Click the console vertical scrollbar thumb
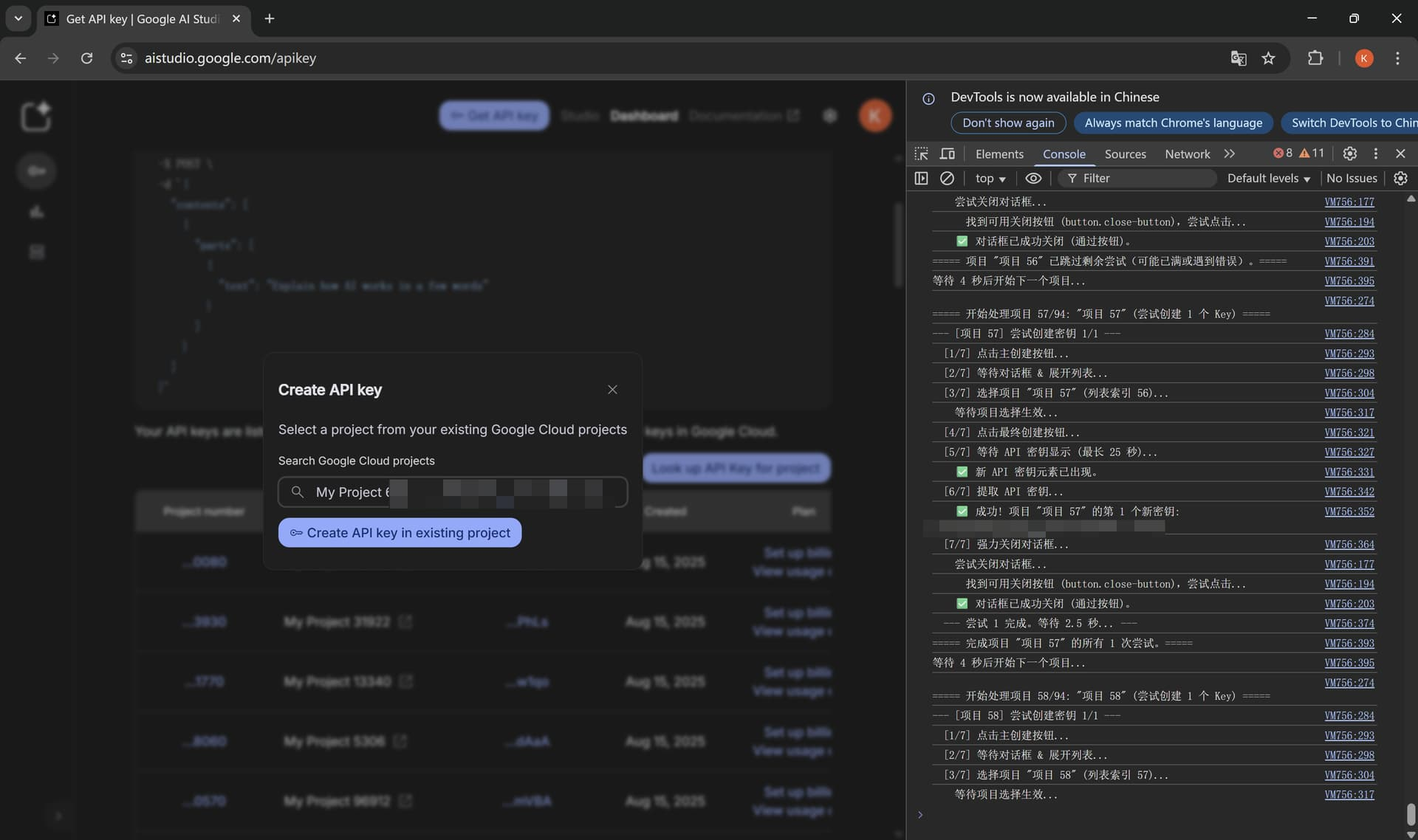The width and height of the screenshot is (1418, 840). (x=1411, y=813)
